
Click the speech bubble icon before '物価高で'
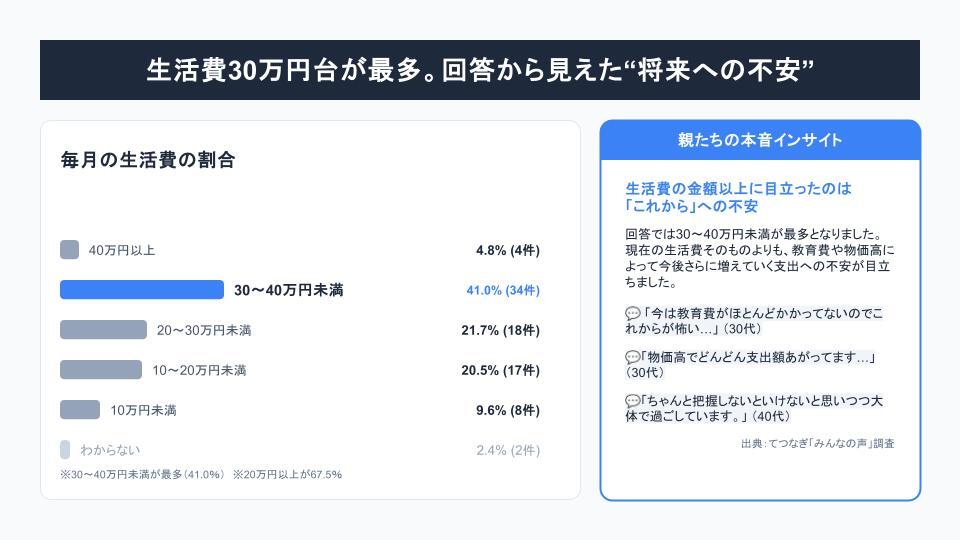(x=632, y=357)
